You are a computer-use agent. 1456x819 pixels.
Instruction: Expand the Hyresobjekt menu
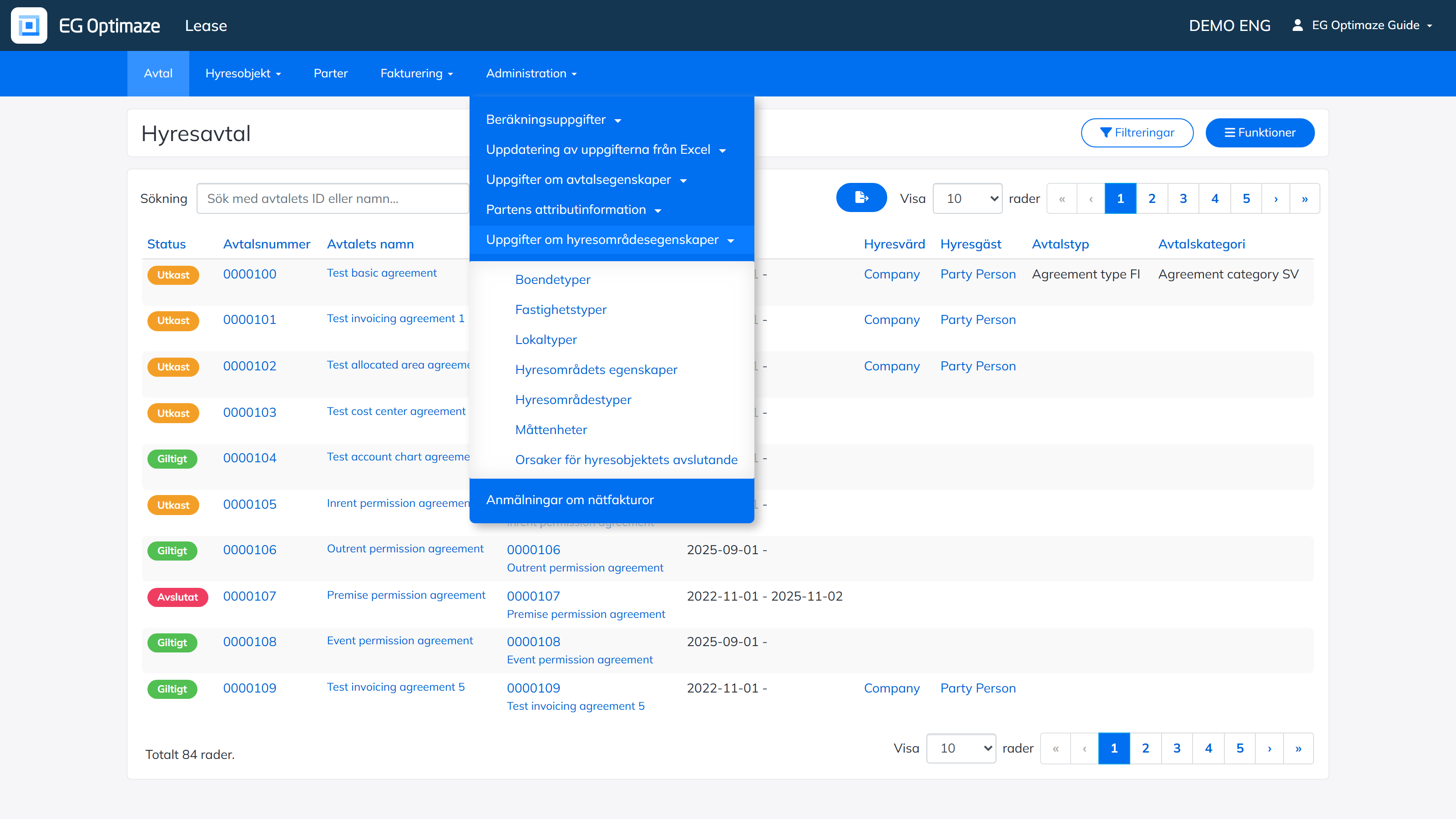[x=243, y=73]
